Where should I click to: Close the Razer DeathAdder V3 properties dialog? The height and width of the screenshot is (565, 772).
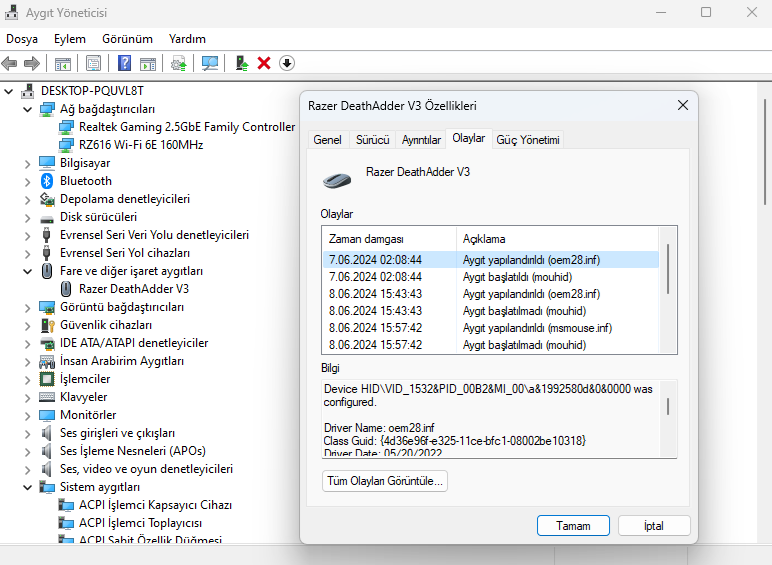click(683, 105)
